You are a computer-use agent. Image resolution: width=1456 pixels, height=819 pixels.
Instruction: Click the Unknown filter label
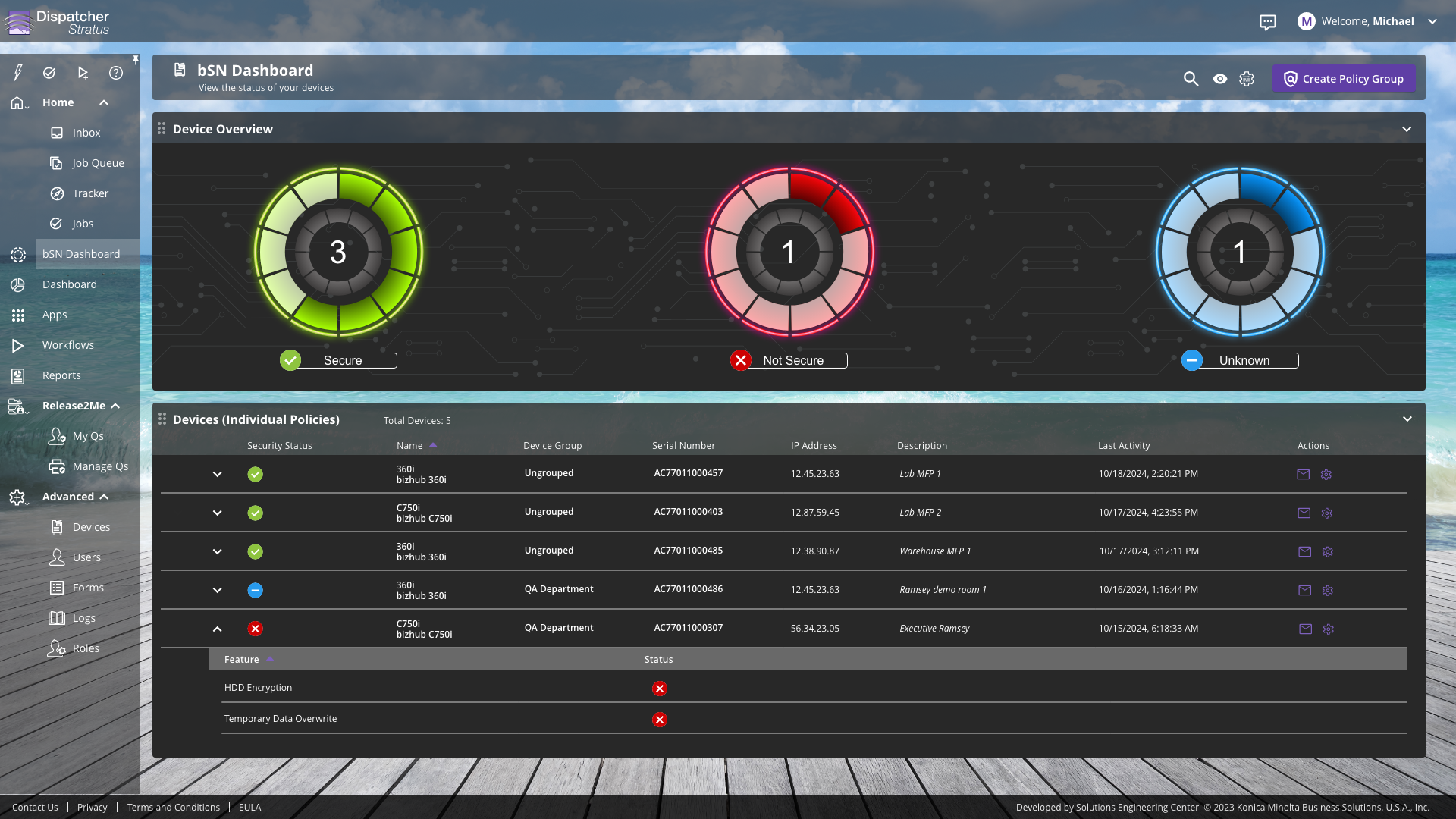[1240, 361]
